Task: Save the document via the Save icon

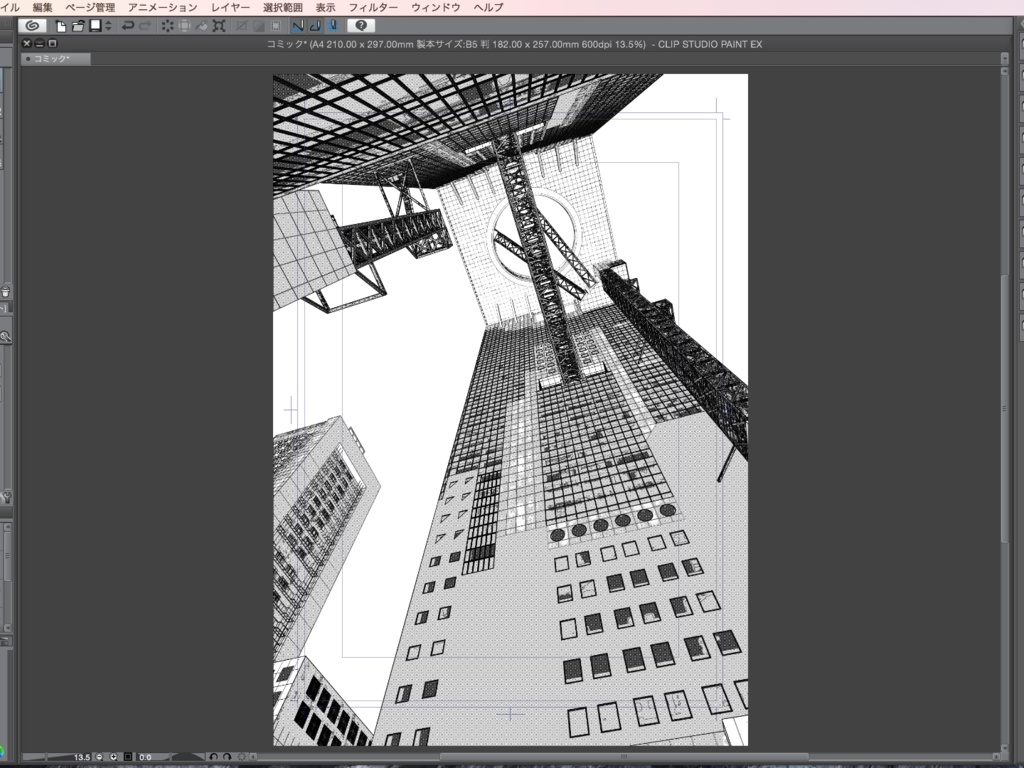Action: (95, 25)
